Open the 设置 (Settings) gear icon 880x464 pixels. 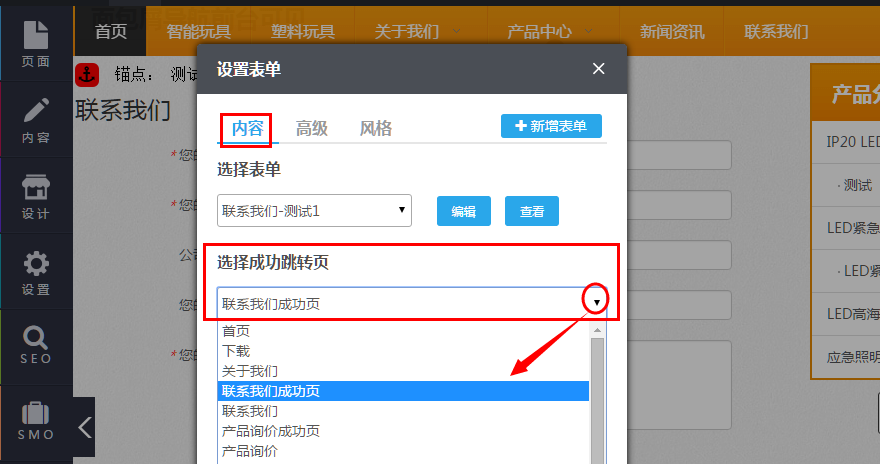(x=35, y=273)
